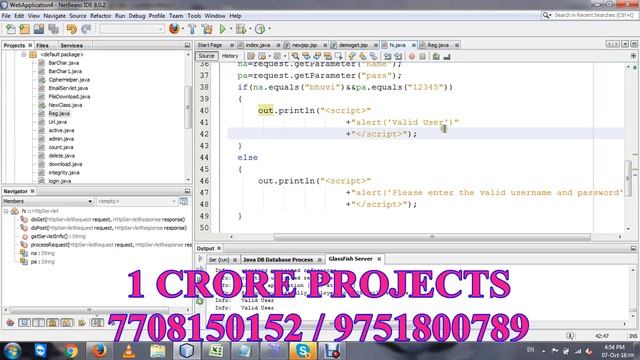Click the Stop Macro Recording icon

click(x=423, y=56)
